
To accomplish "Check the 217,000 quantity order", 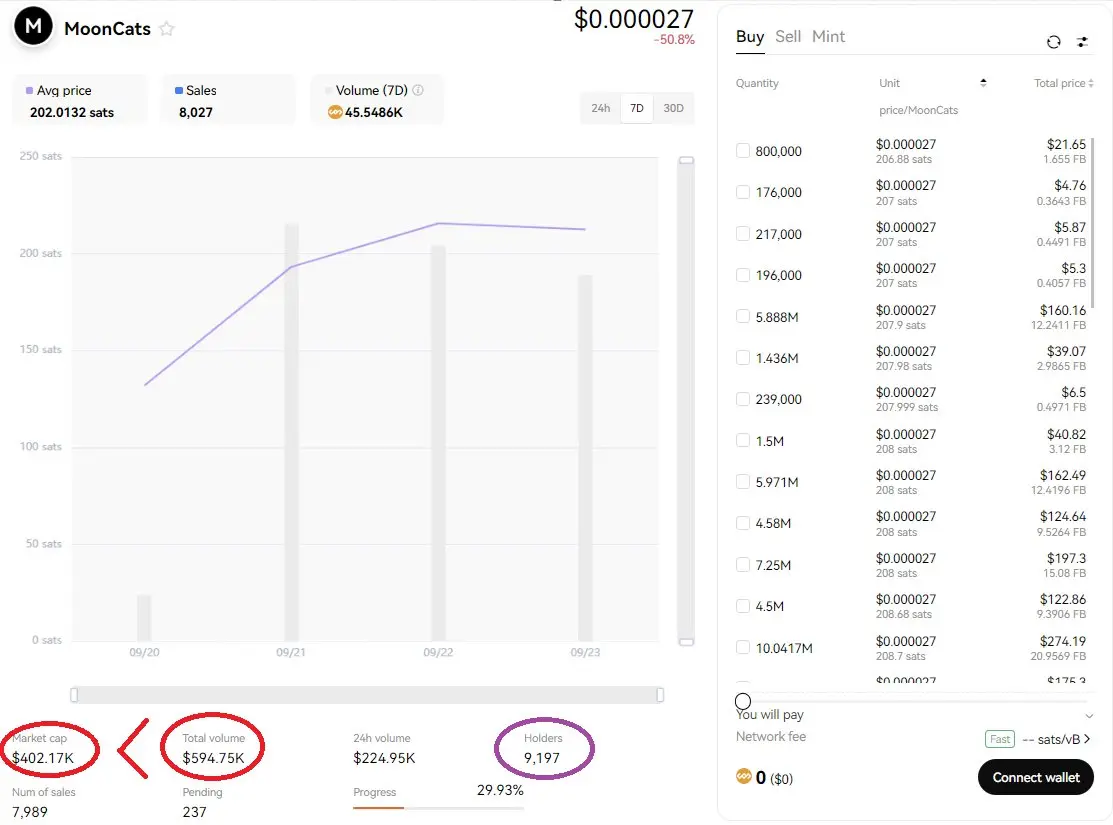I will [x=742, y=234].
